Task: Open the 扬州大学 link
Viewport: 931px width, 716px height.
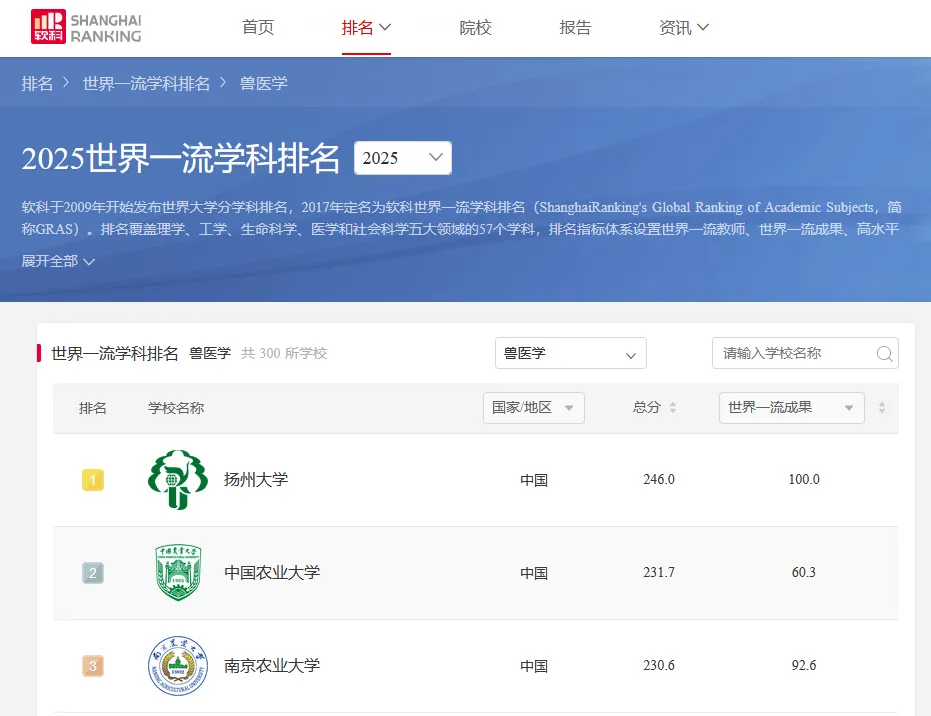Action: (256, 480)
